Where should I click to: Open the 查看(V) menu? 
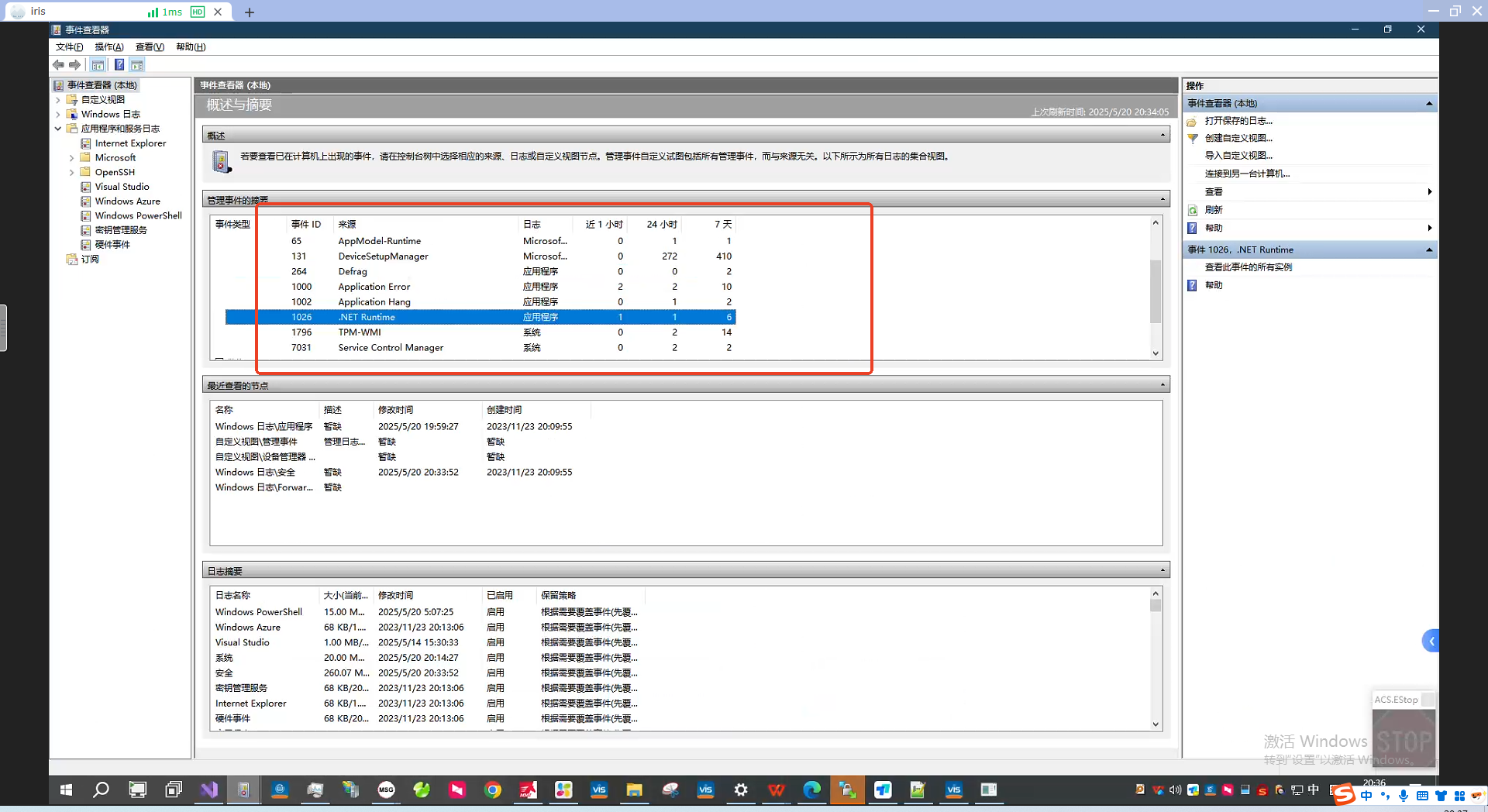point(150,47)
